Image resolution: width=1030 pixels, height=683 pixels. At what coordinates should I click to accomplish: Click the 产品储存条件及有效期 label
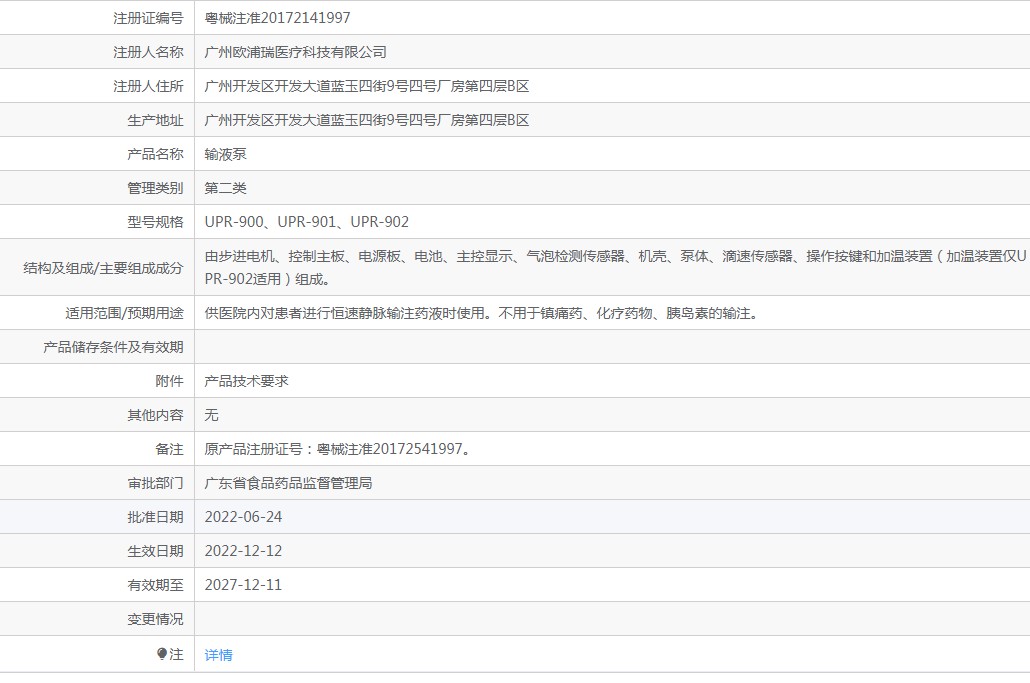[113, 347]
